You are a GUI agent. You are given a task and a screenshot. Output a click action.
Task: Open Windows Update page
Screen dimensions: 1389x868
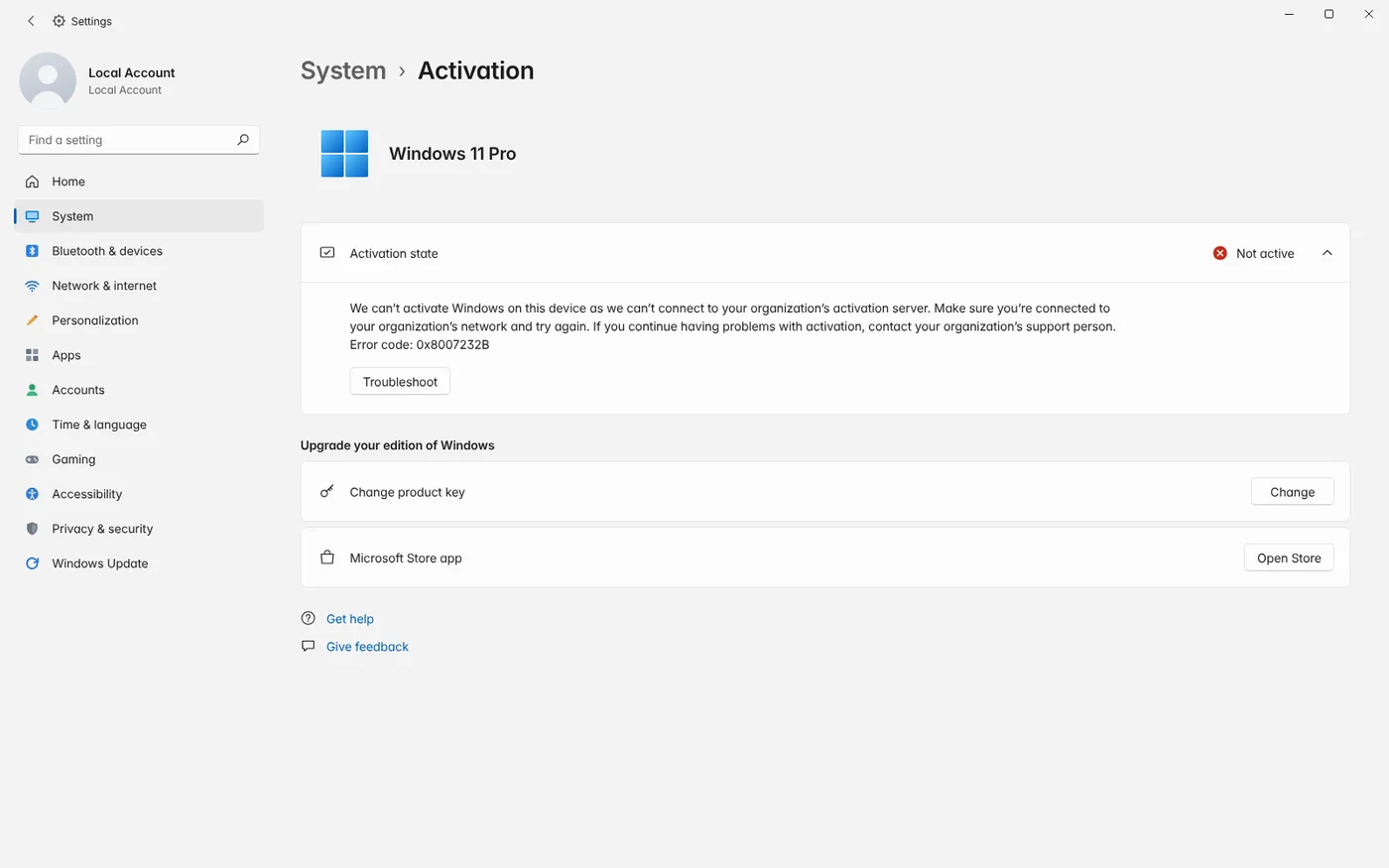[139, 563]
